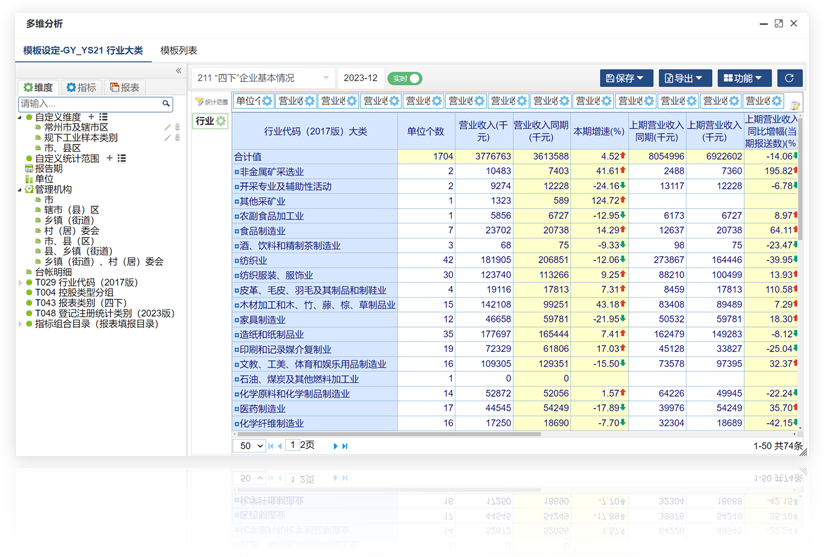
Task: Select the 指标 tab in left panel
Action: click(x=81, y=88)
